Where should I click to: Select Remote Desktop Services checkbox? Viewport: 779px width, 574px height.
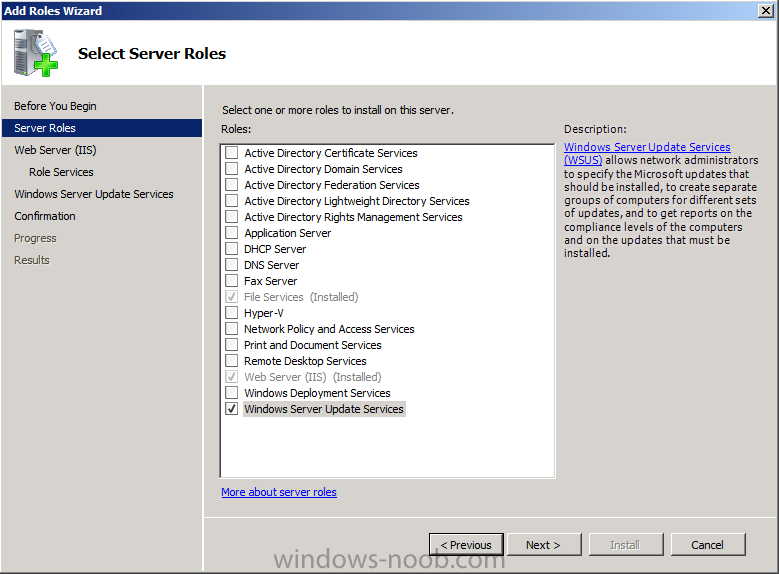coord(232,361)
